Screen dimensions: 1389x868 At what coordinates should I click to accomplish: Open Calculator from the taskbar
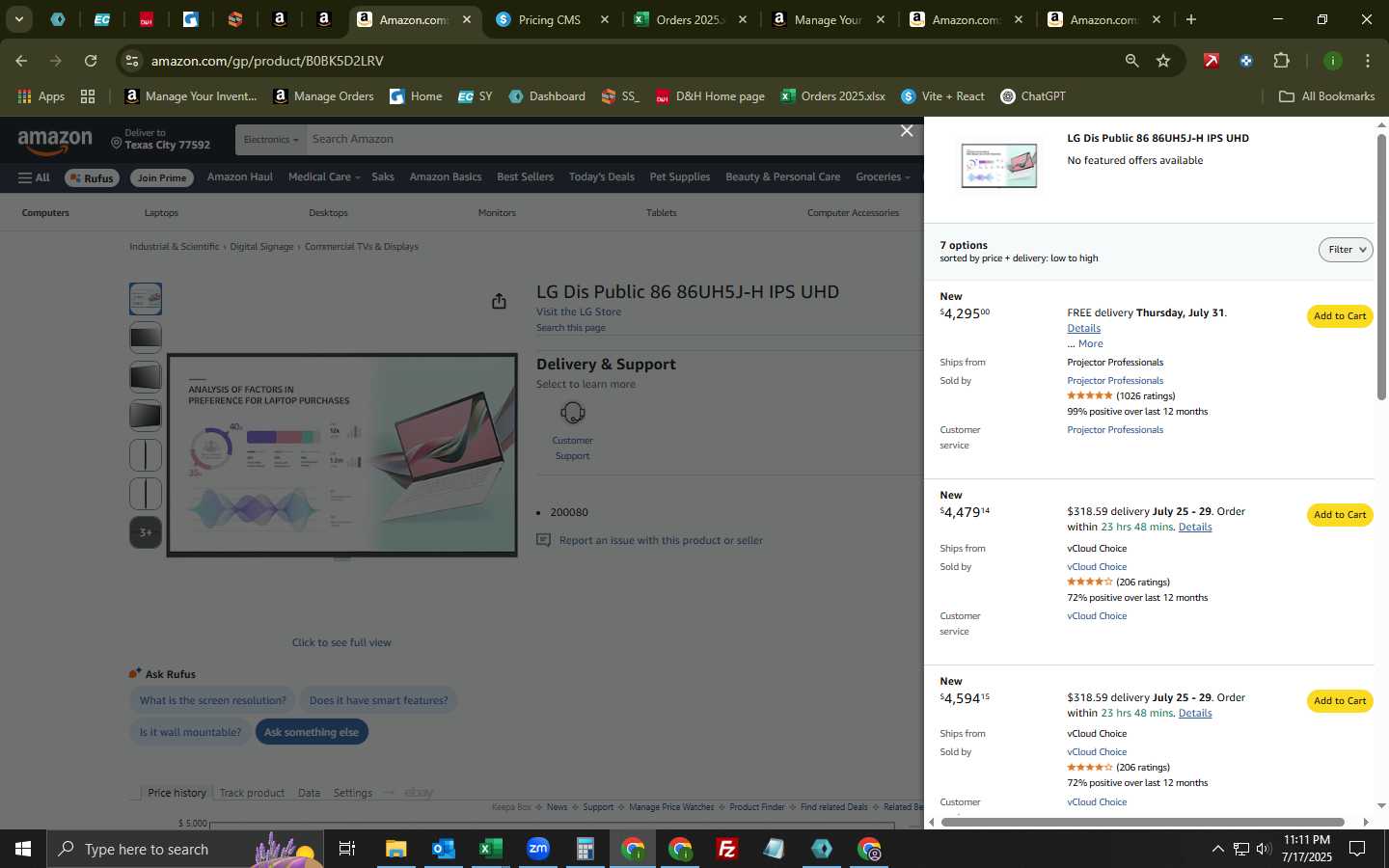pos(585,849)
